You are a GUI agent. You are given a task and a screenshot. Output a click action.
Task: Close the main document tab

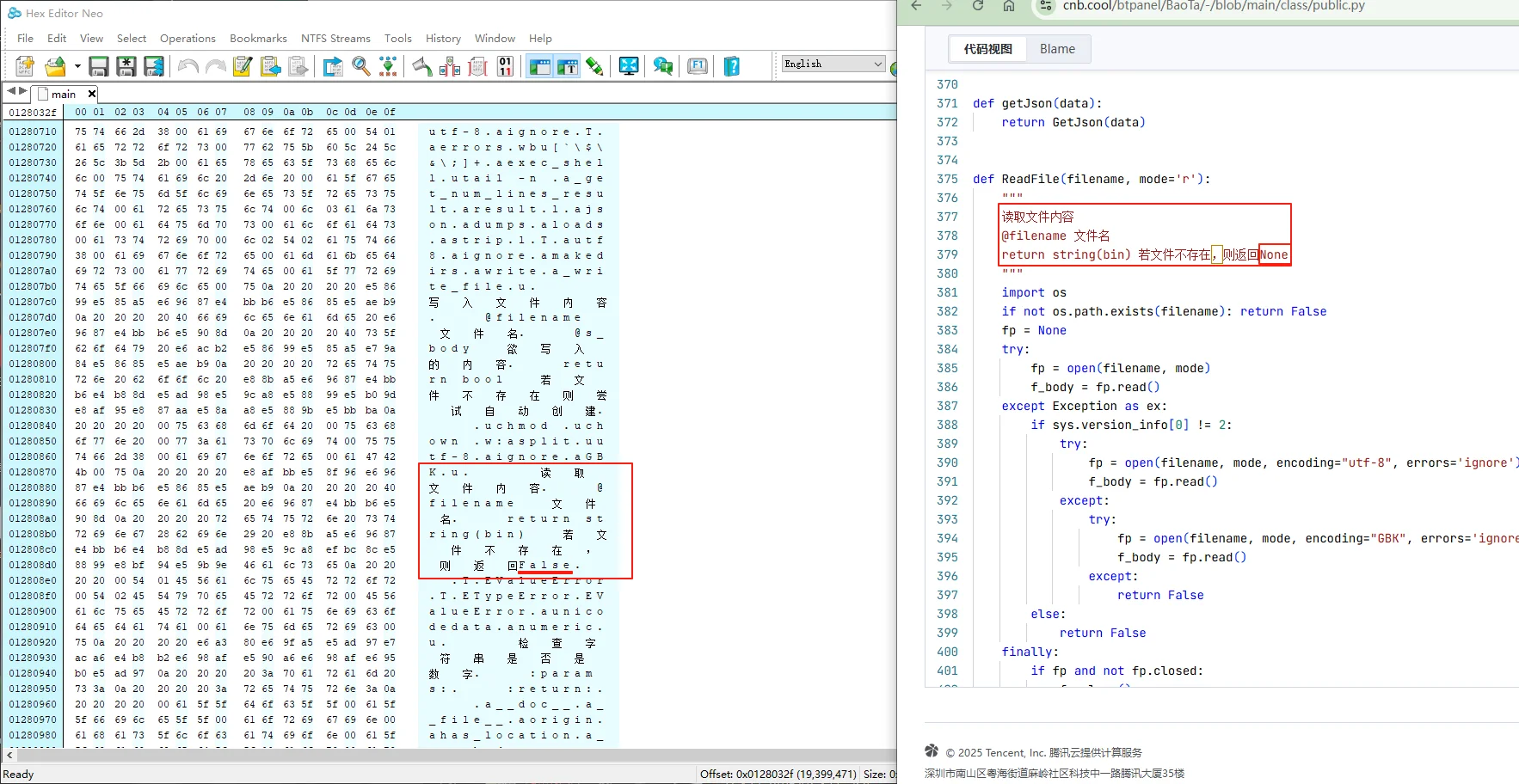click(92, 94)
